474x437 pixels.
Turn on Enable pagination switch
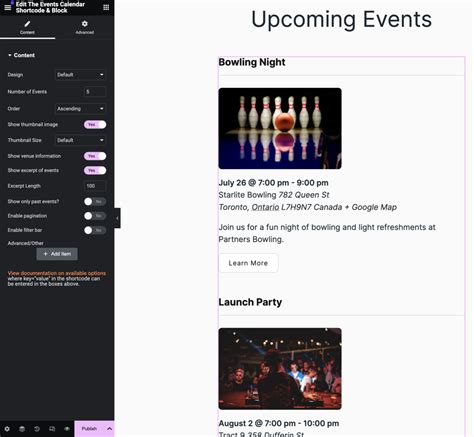click(x=95, y=216)
